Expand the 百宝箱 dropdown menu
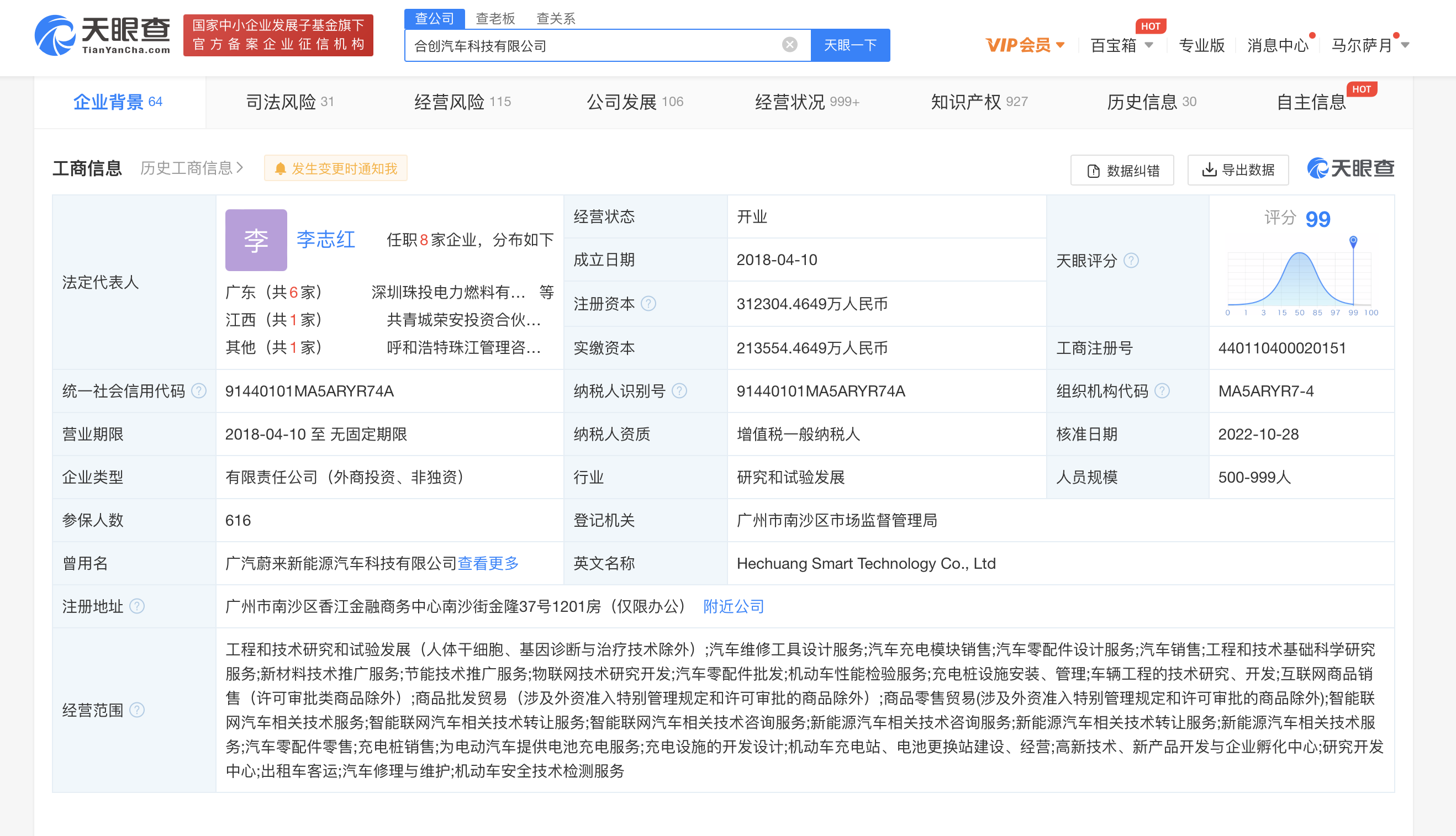Screen dimensions: 1456x836 coord(1122,45)
